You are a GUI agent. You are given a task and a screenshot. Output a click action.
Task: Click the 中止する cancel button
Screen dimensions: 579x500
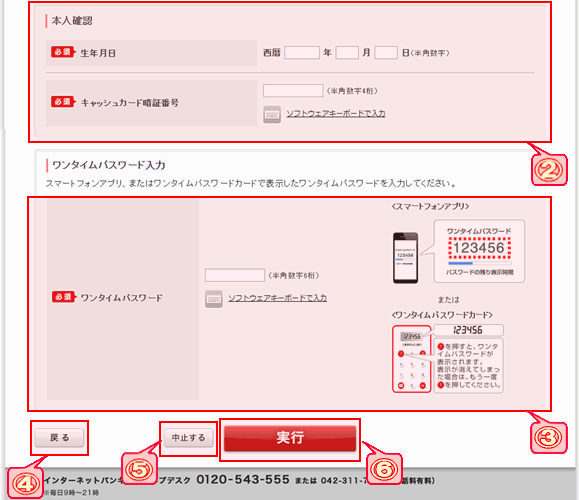pyautogui.click(x=188, y=438)
